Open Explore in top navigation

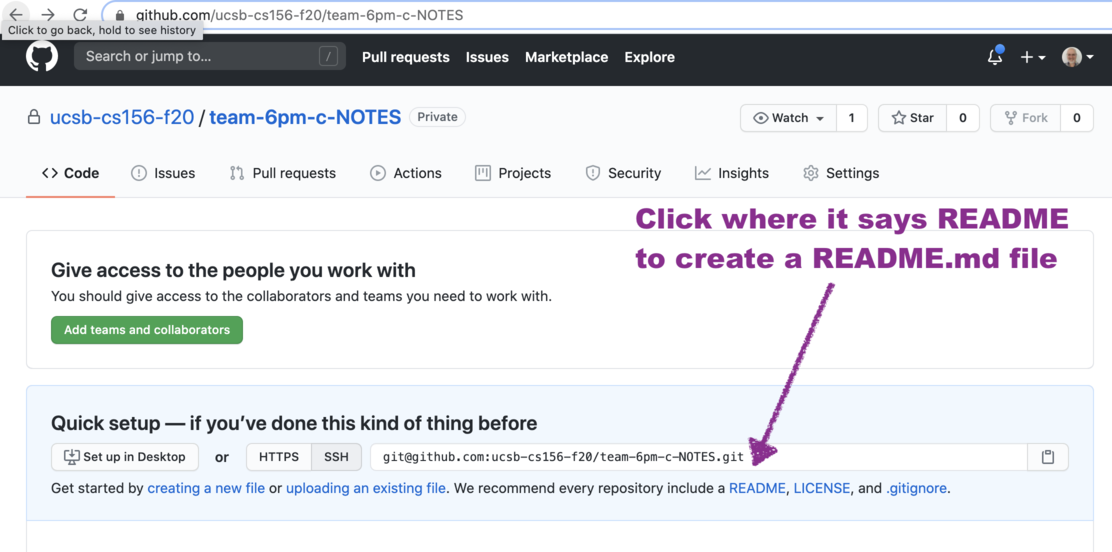click(650, 57)
